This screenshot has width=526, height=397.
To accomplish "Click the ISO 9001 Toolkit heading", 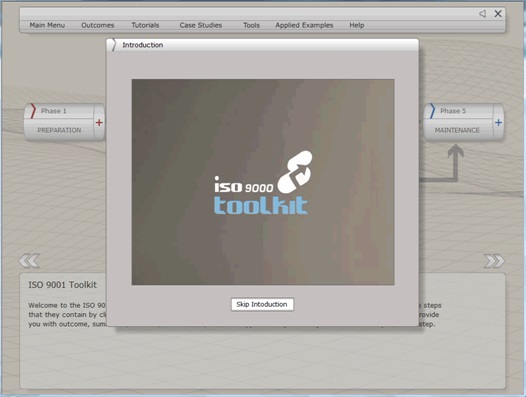I will (63, 285).
